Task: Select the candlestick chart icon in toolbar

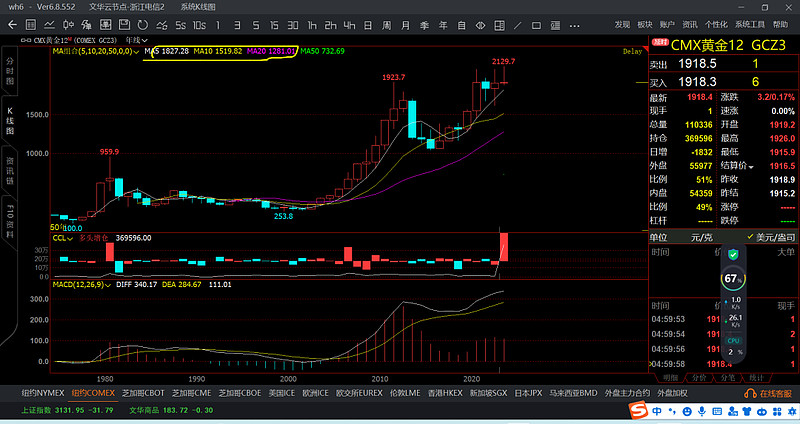Action: tap(68, 24)
